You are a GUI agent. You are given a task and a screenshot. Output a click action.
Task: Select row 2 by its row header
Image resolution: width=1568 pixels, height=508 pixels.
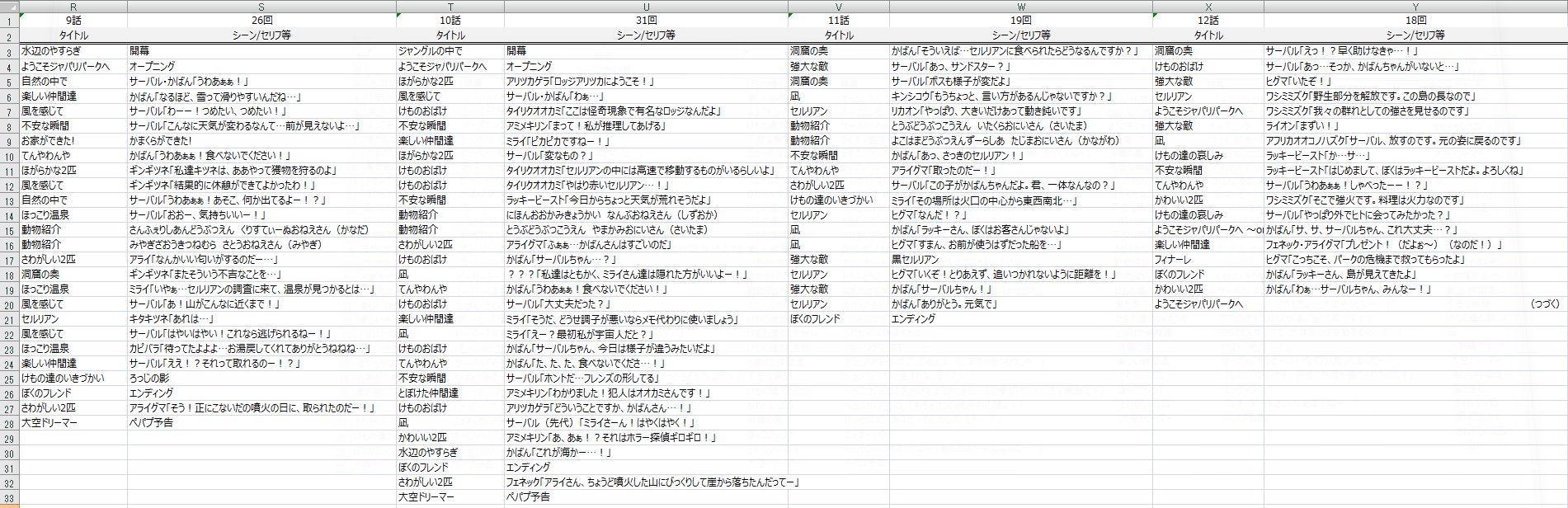9,35
